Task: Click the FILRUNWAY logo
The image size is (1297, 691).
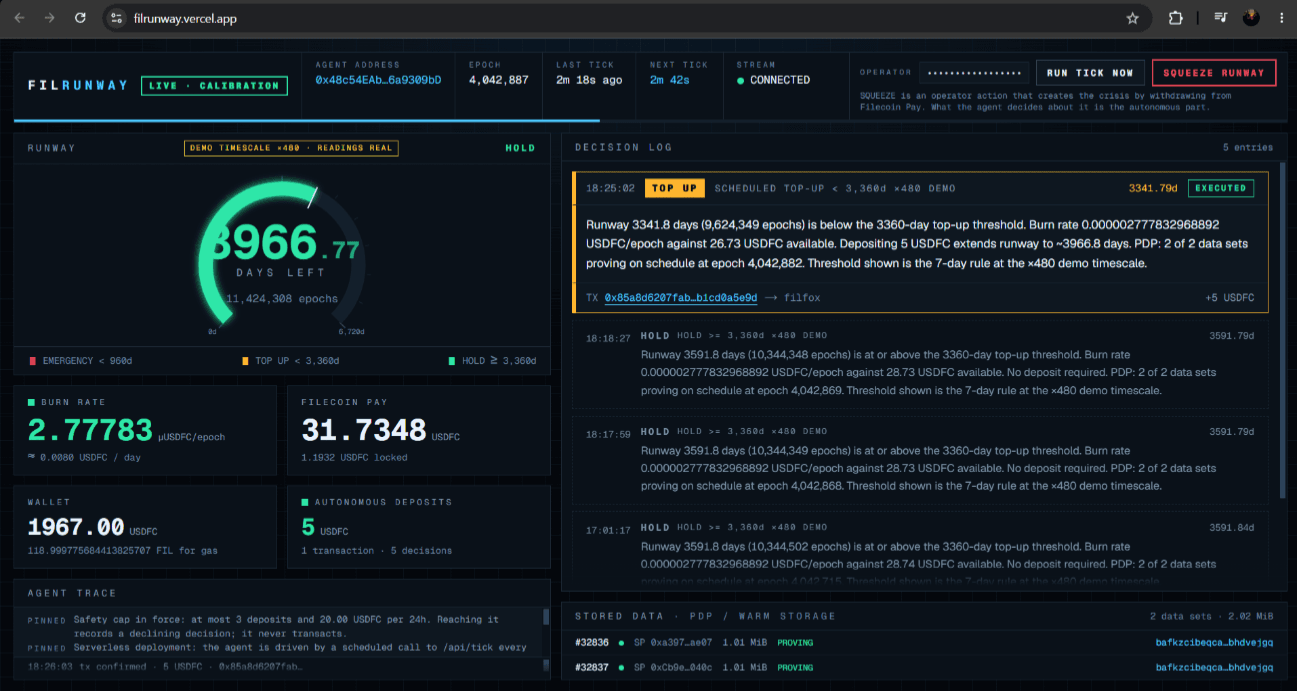Action: point(78,85)
